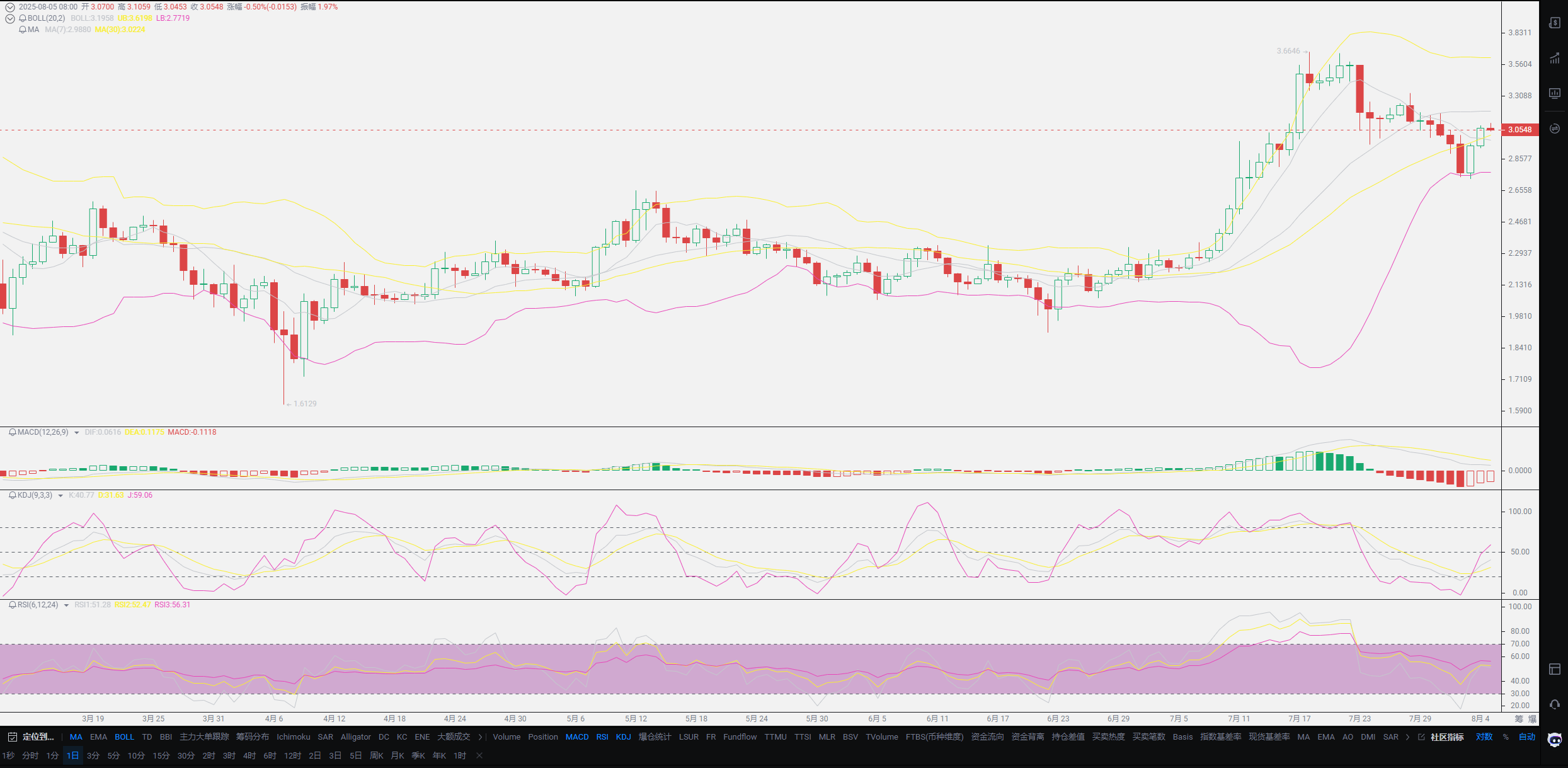This screenshot has height=768, width=1568.
Task: Open the chart trend icon in right sidebar
Action: tap(1555, 59)
